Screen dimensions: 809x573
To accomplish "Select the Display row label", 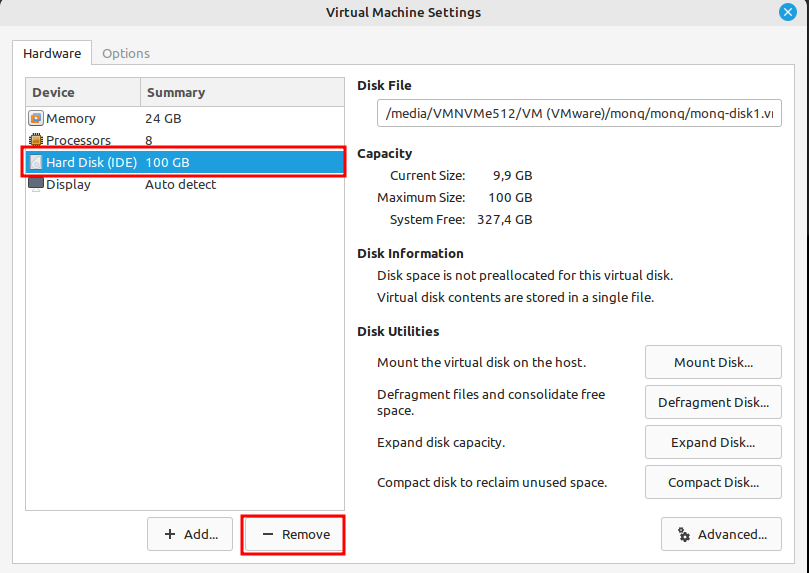I will tap(68, 184).
